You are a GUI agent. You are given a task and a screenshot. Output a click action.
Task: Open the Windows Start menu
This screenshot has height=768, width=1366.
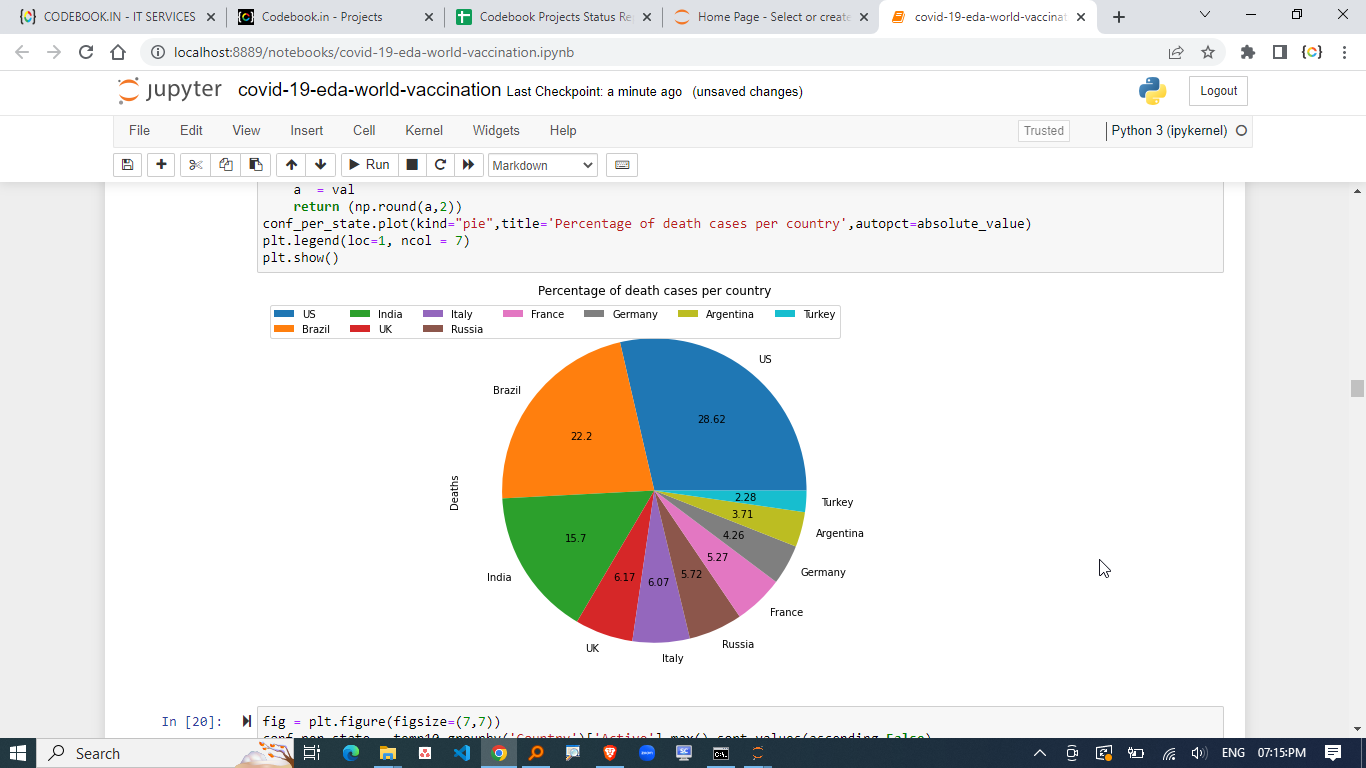[x=18, y=753]
